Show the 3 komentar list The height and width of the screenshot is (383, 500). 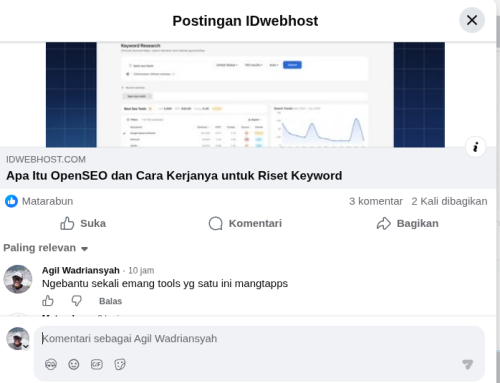(376, 201)
